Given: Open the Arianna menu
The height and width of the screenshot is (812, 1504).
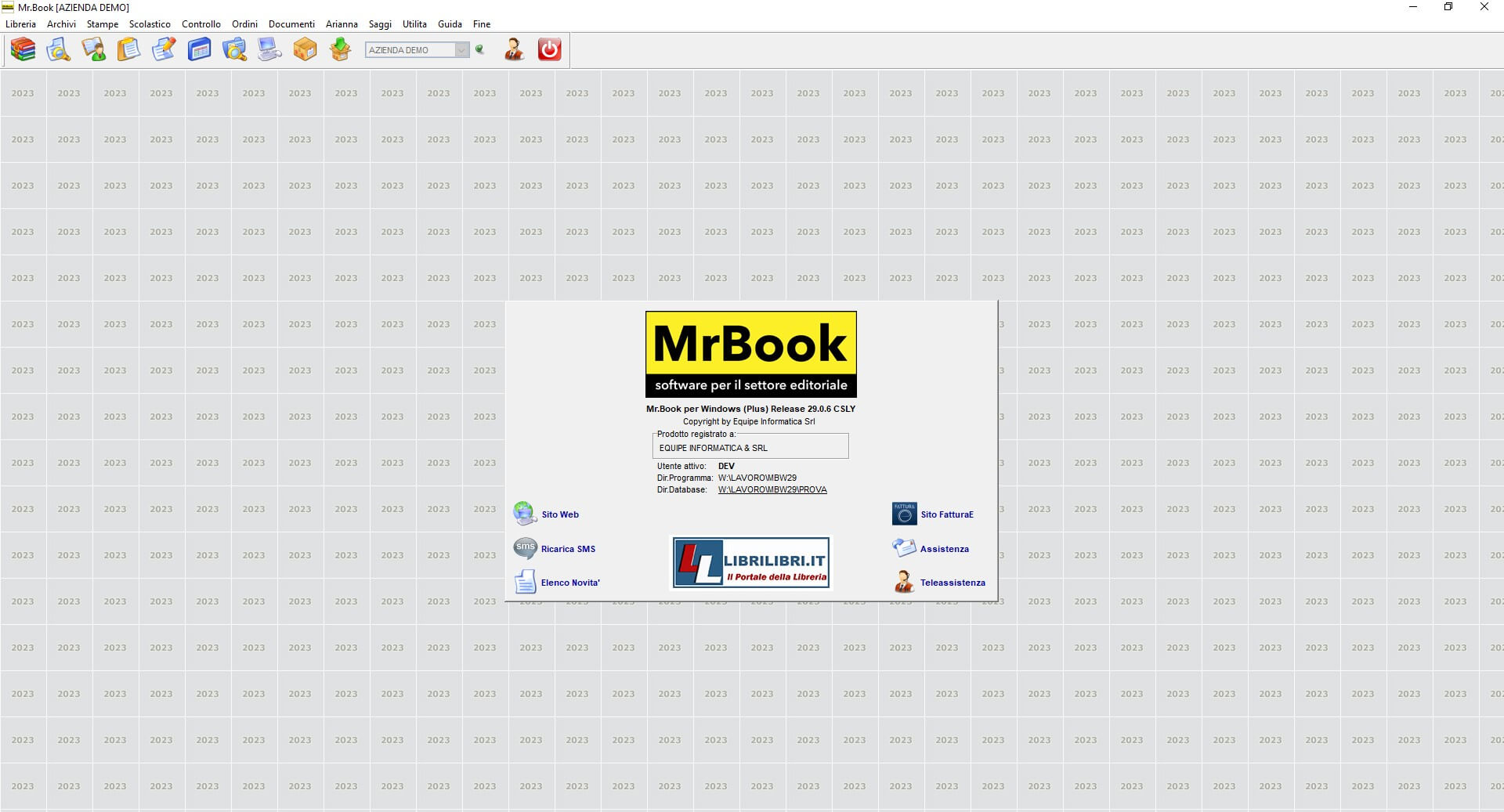Looking at the screenshot, I should click(342, 24).
